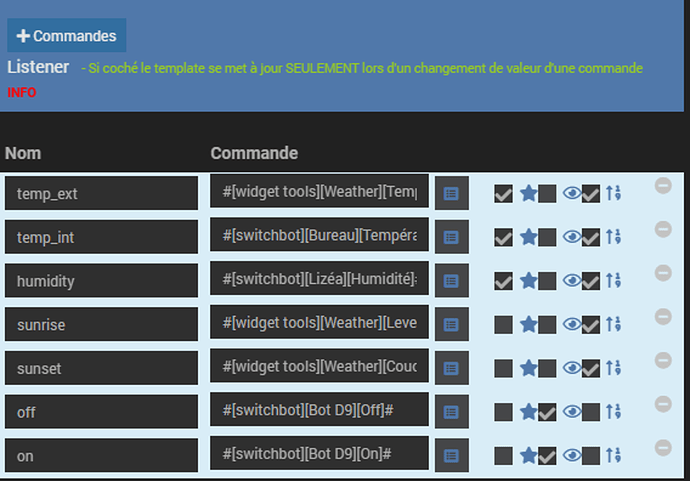The width and height of the screenshot is (690, 481).
Task: Focus the #[widget tools][Weather][Couc command field
Action: [319, 366]
